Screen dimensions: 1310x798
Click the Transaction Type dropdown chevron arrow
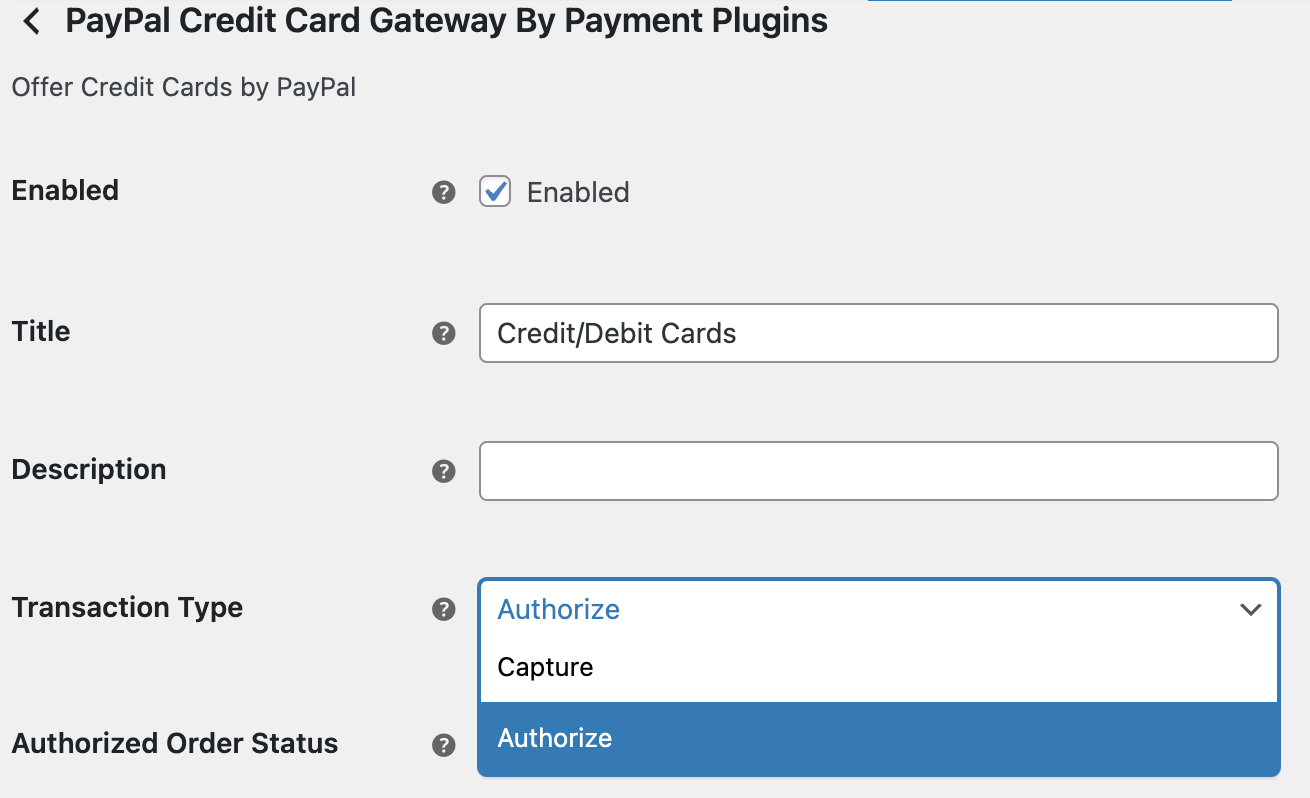point(1250,609)
